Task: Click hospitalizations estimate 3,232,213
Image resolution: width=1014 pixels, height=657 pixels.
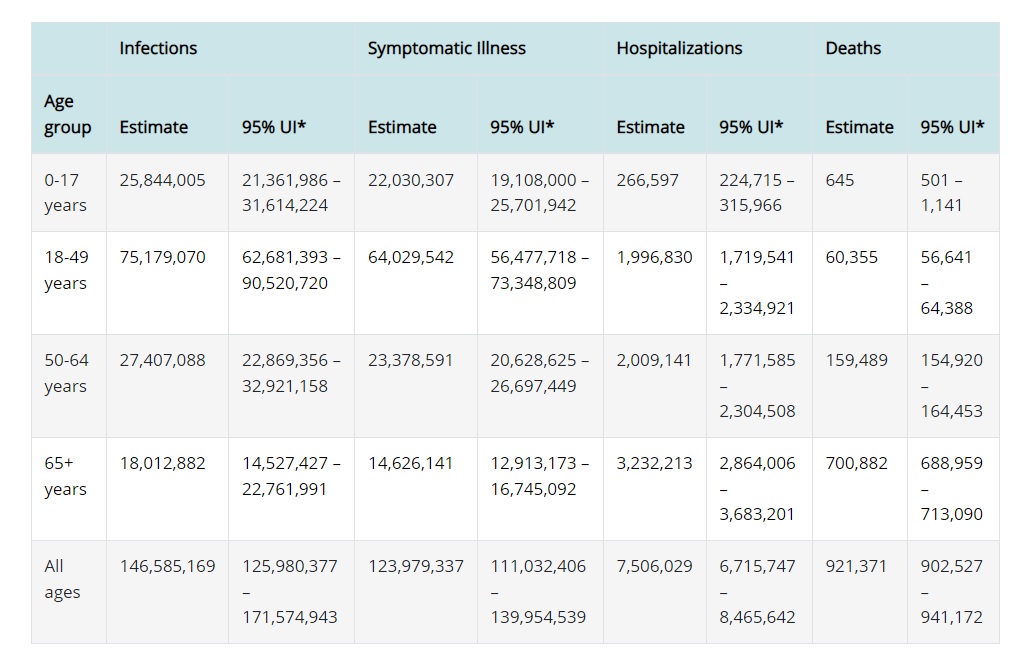Action: point(654,463)
